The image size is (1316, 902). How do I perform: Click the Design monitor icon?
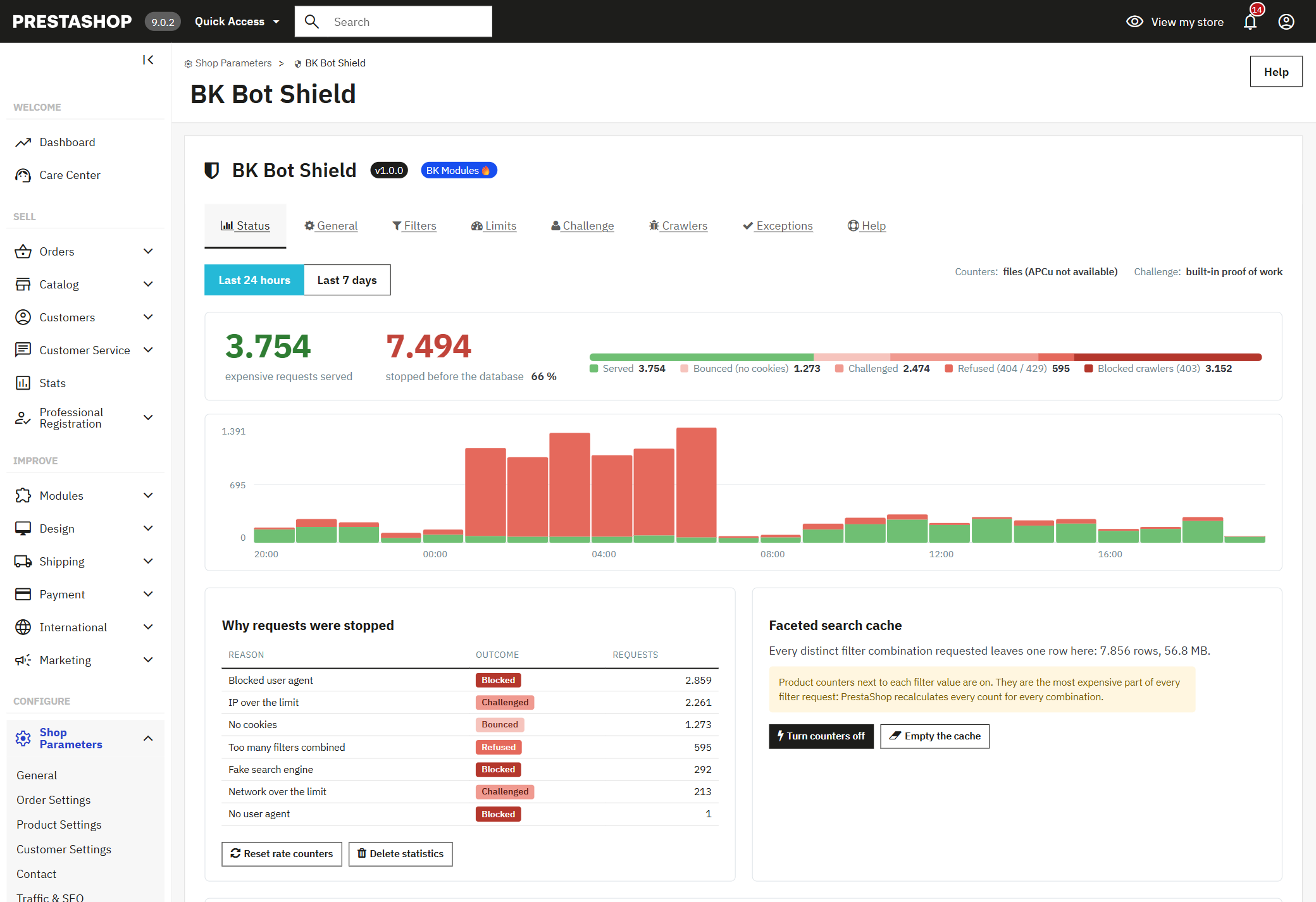(23, 529)
